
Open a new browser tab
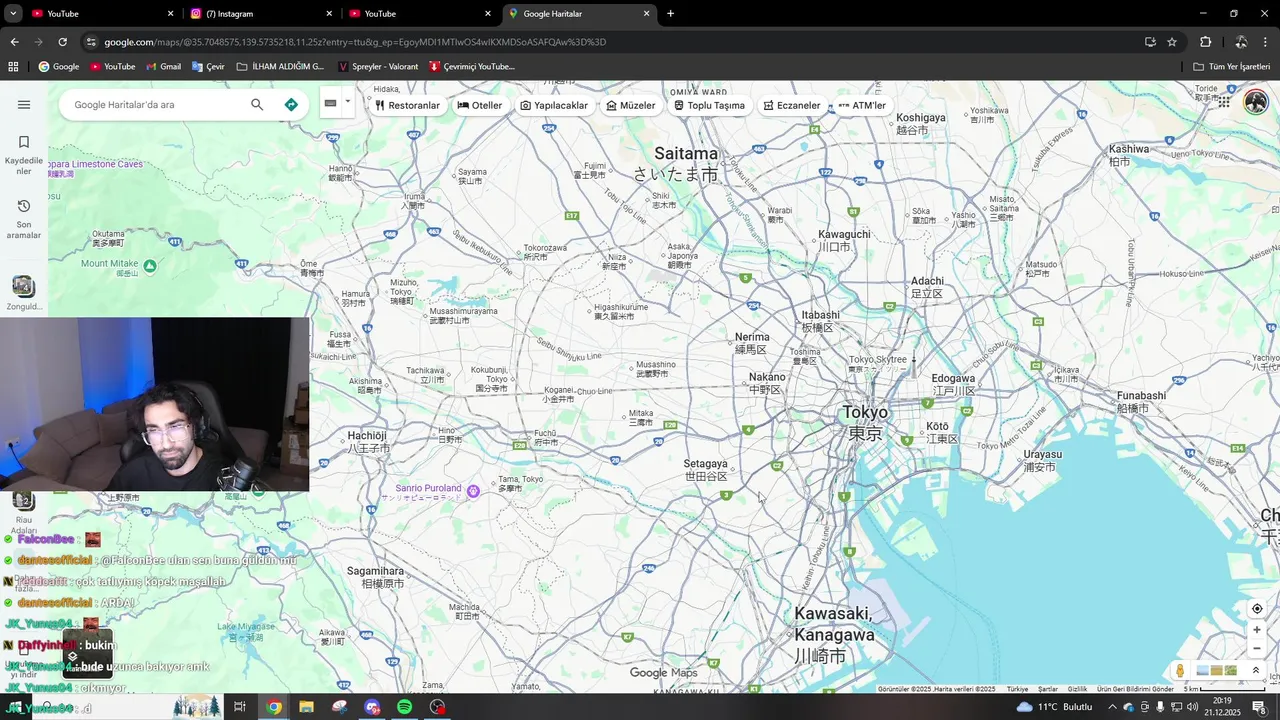point(670,14)
